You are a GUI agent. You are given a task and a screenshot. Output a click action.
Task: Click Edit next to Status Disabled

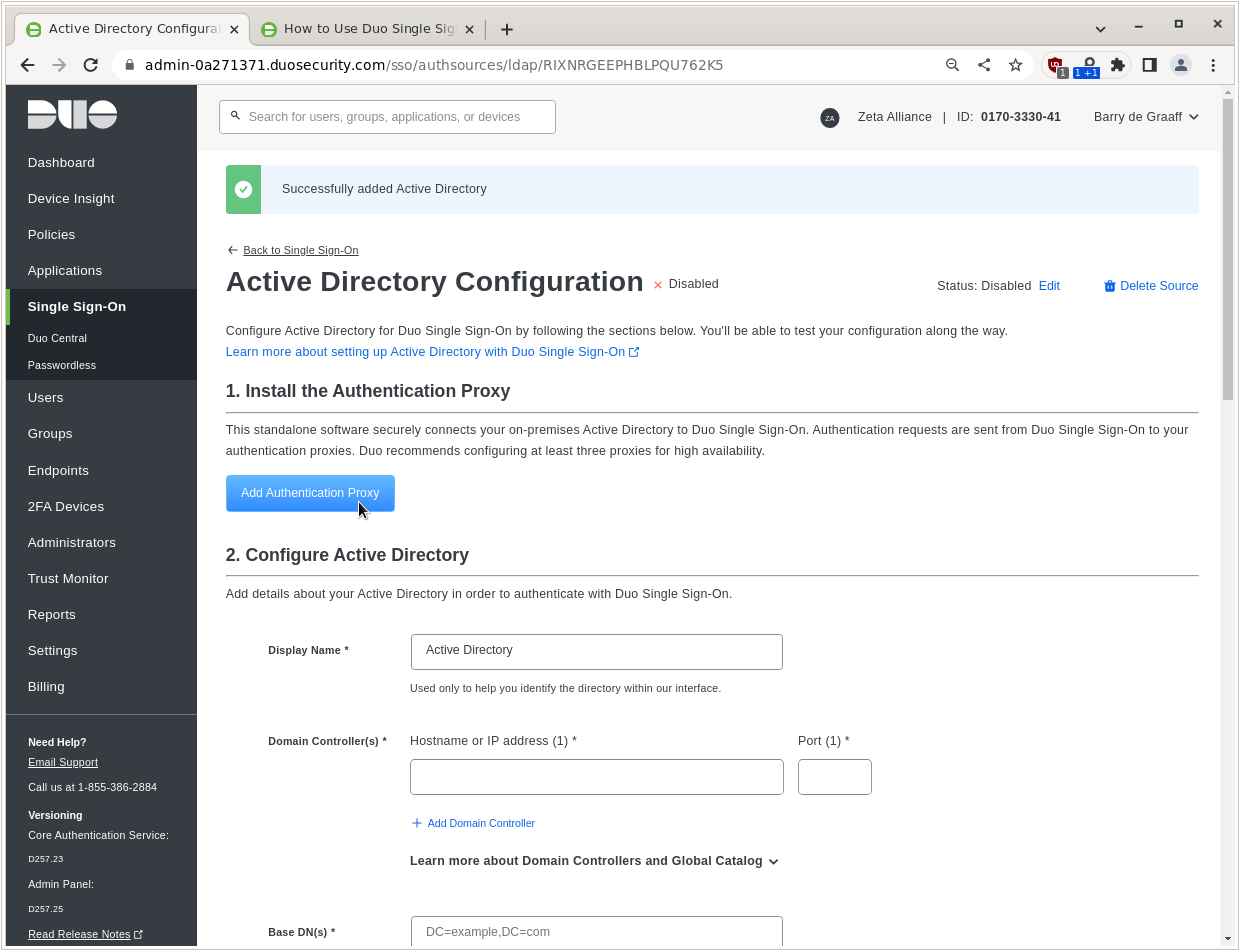(1049, 286)
